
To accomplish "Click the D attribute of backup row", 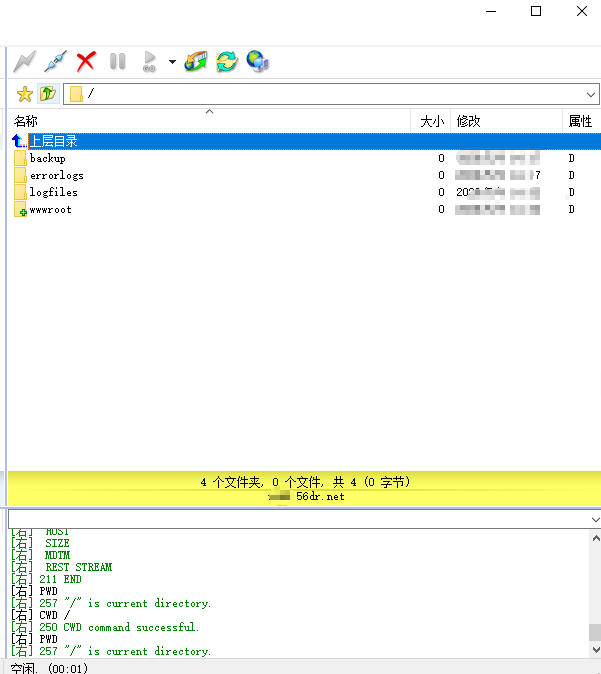I will pyautogui.click(x=571, y=158).
